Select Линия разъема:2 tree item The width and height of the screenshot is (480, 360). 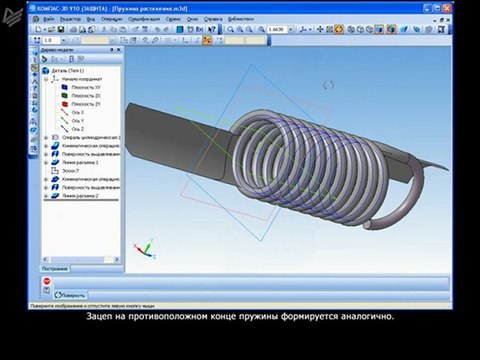coord(80,196)
